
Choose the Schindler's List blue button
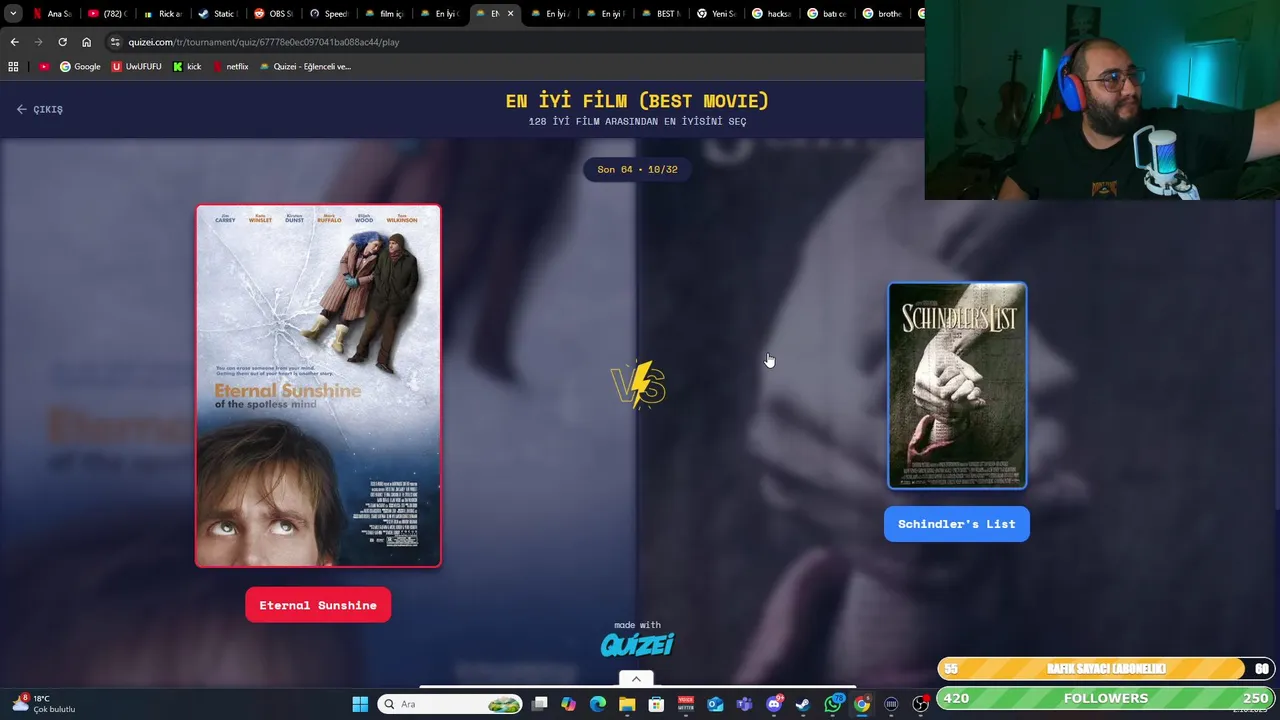[x=957, y=524]
